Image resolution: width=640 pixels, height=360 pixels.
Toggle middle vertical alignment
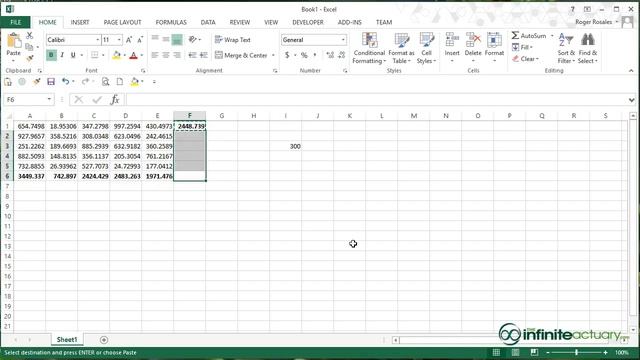(166, 40)
